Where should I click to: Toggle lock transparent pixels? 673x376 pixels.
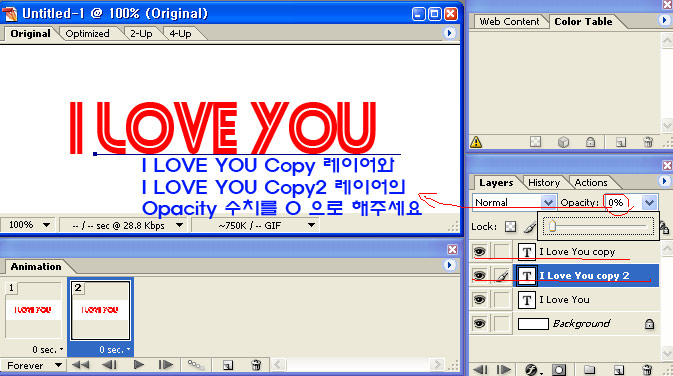(x=510, y=227)
